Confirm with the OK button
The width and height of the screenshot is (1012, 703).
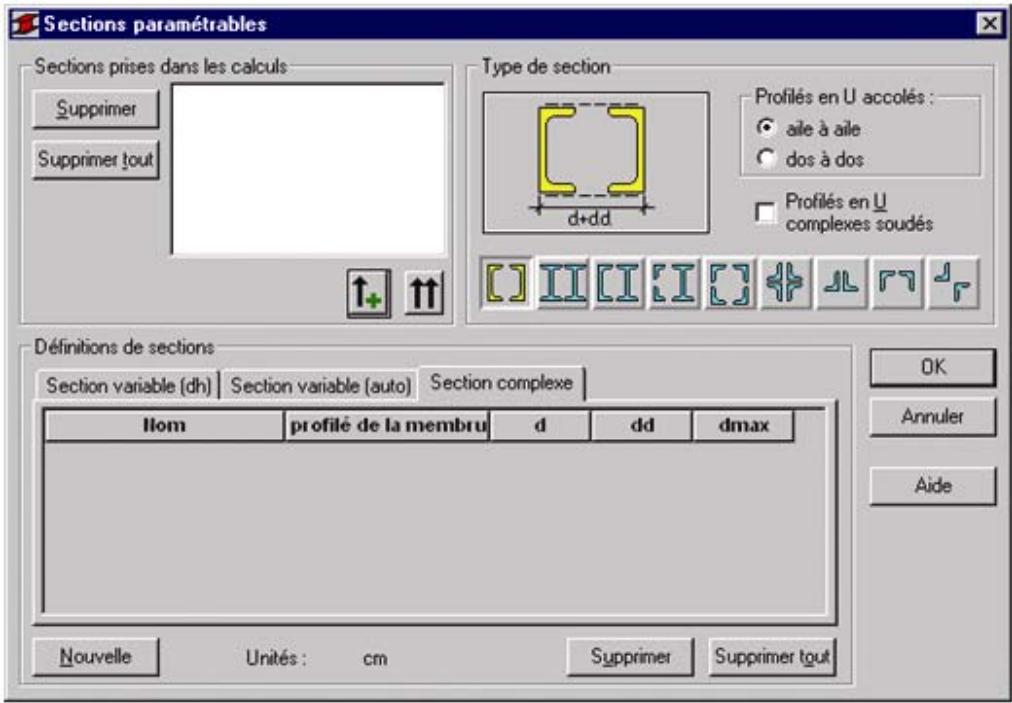click(x=933, y=367)
